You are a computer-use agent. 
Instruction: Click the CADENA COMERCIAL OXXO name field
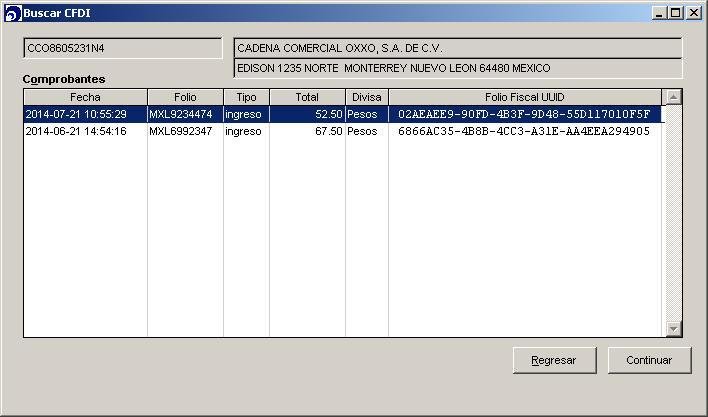click(x=458, y=48)
